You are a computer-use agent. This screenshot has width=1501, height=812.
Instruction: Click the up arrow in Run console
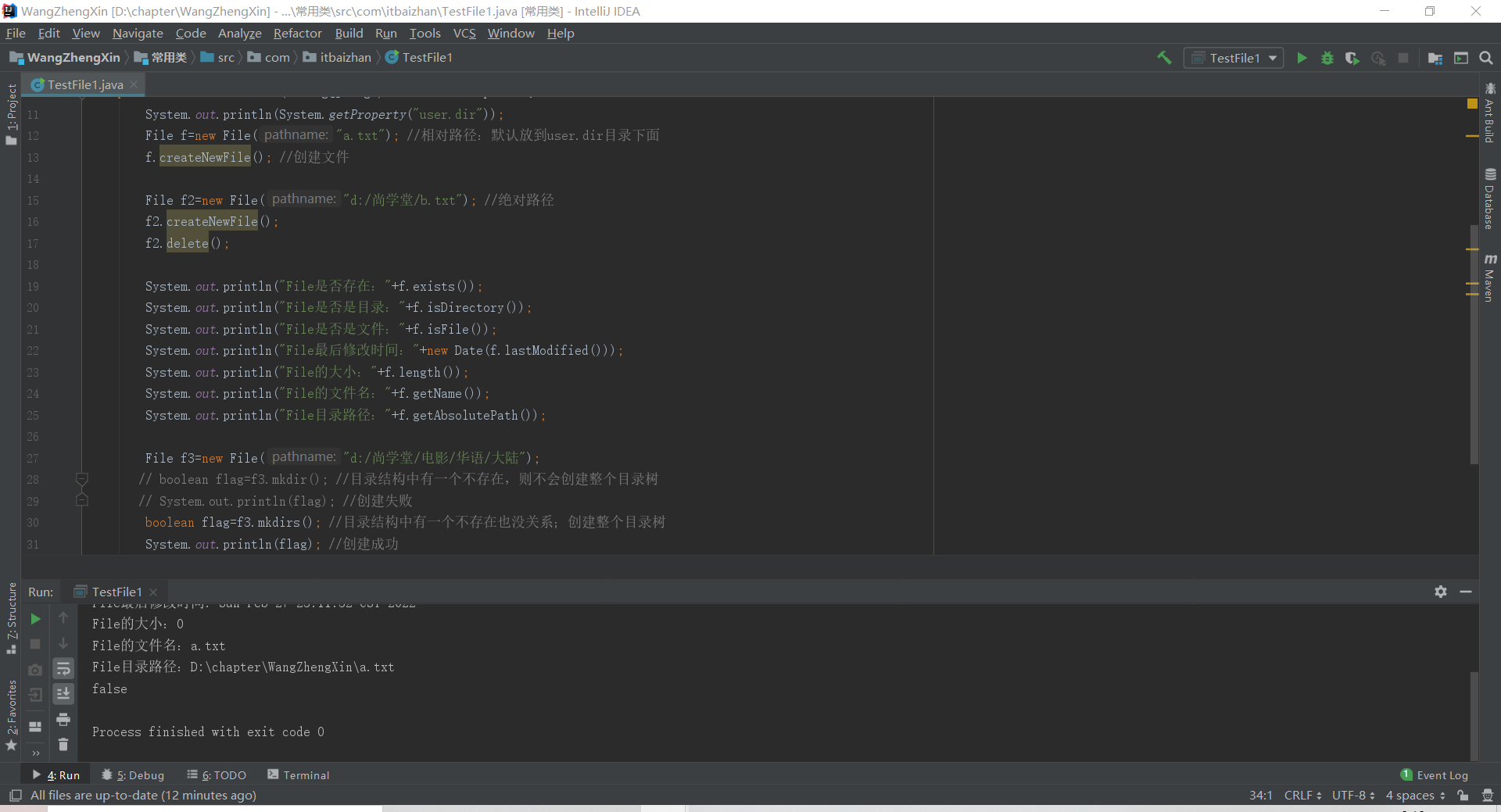(x=63, y=617)
